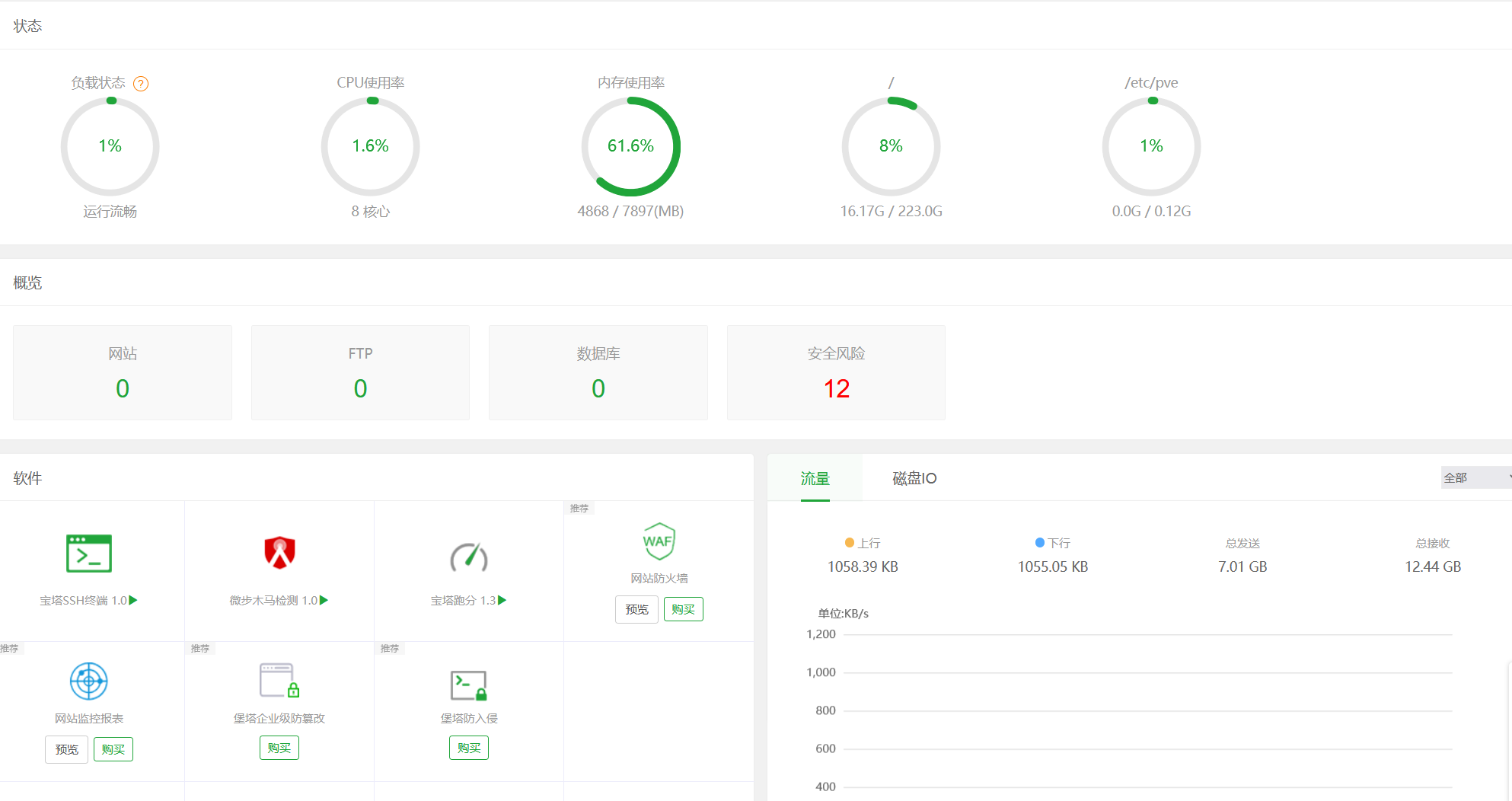
Task: Click the 总接收 12.44 GB value
Action: (x=1433, y=566)
